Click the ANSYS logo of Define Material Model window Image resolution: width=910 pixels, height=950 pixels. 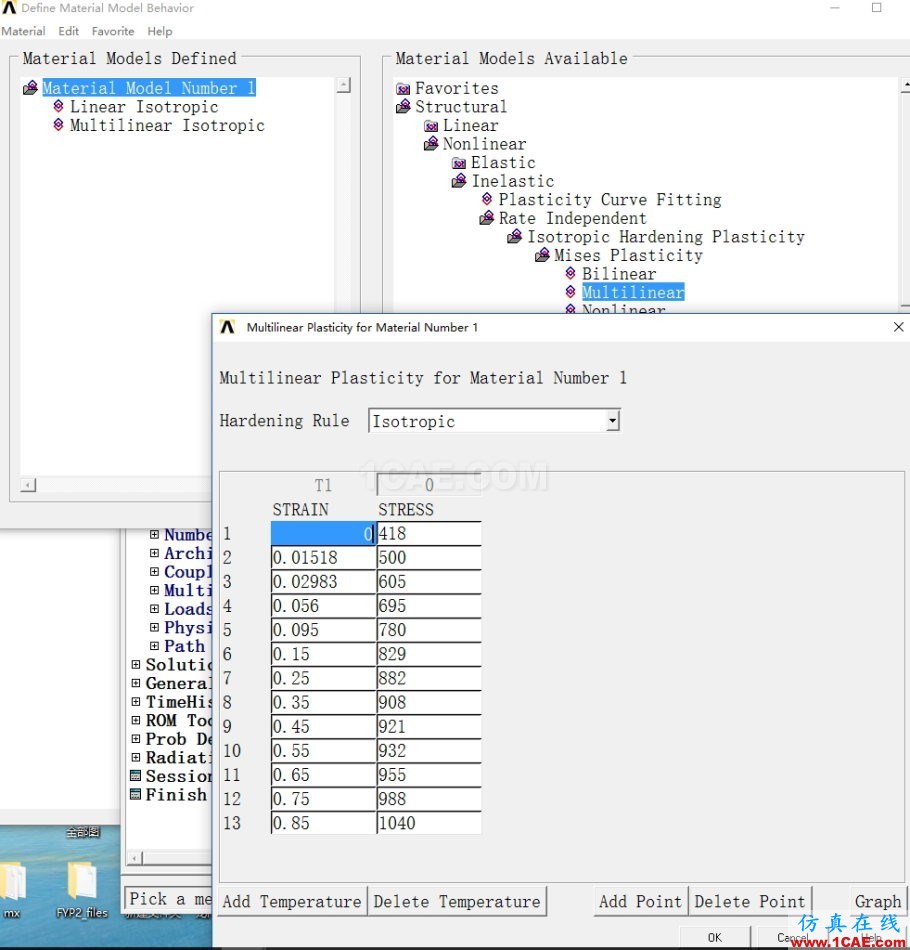pos(8,7)
